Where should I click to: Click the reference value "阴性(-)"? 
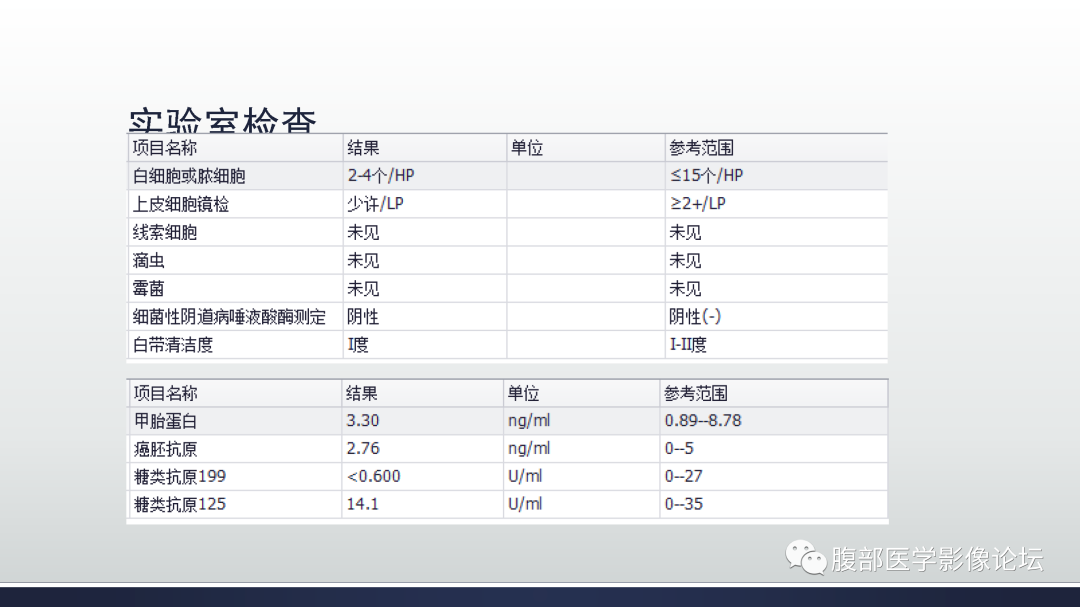[695, 317]
